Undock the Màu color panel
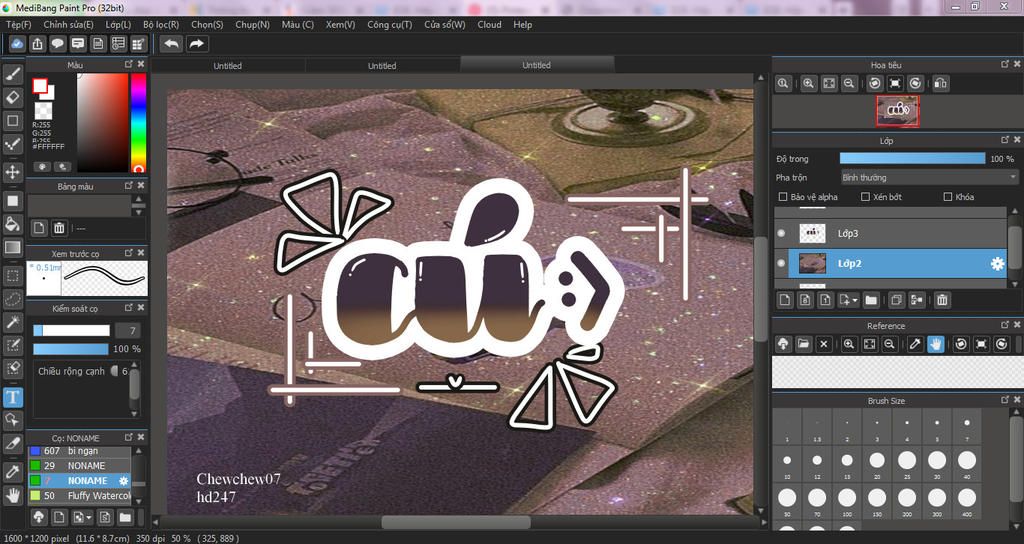This screenshot has width=1024, height=544. (x=129, y=64)
